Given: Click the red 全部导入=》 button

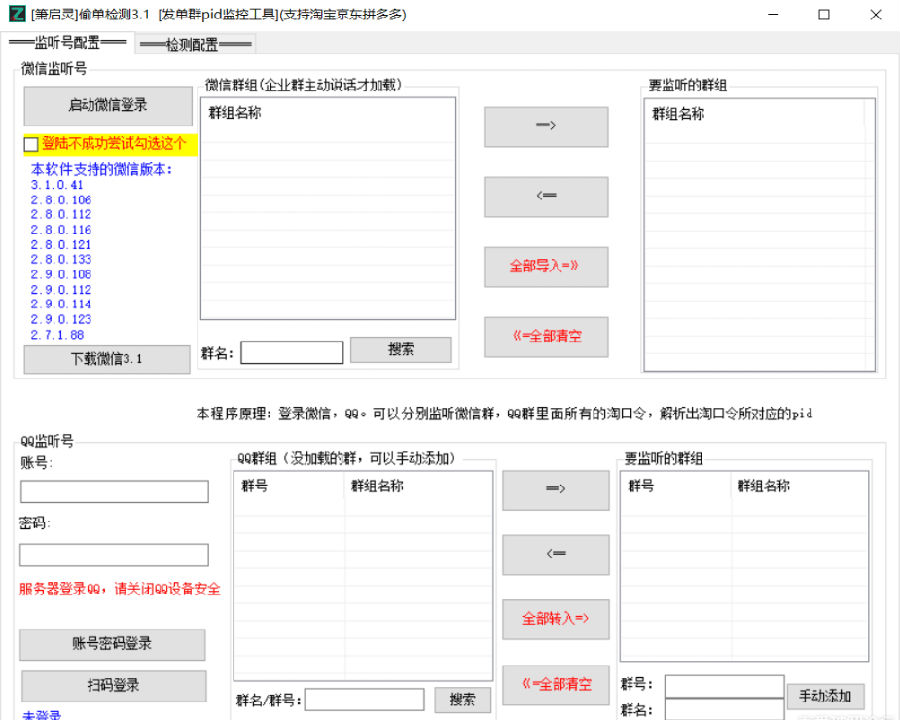Looking at the screenshot, I should 546,266.
